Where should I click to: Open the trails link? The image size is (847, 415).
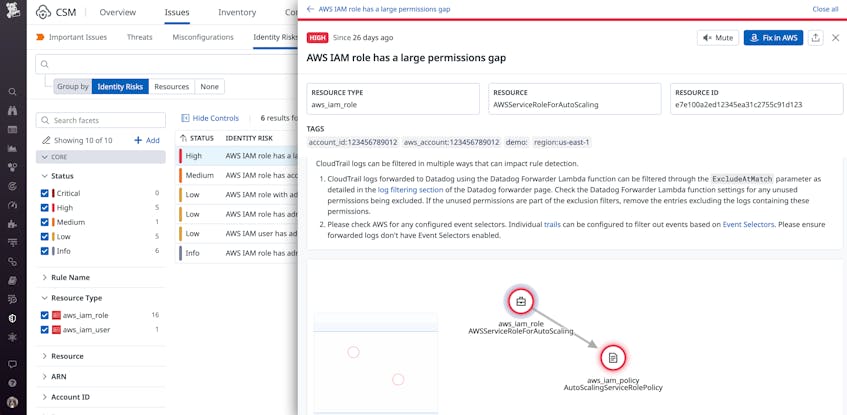coord(552,224)
